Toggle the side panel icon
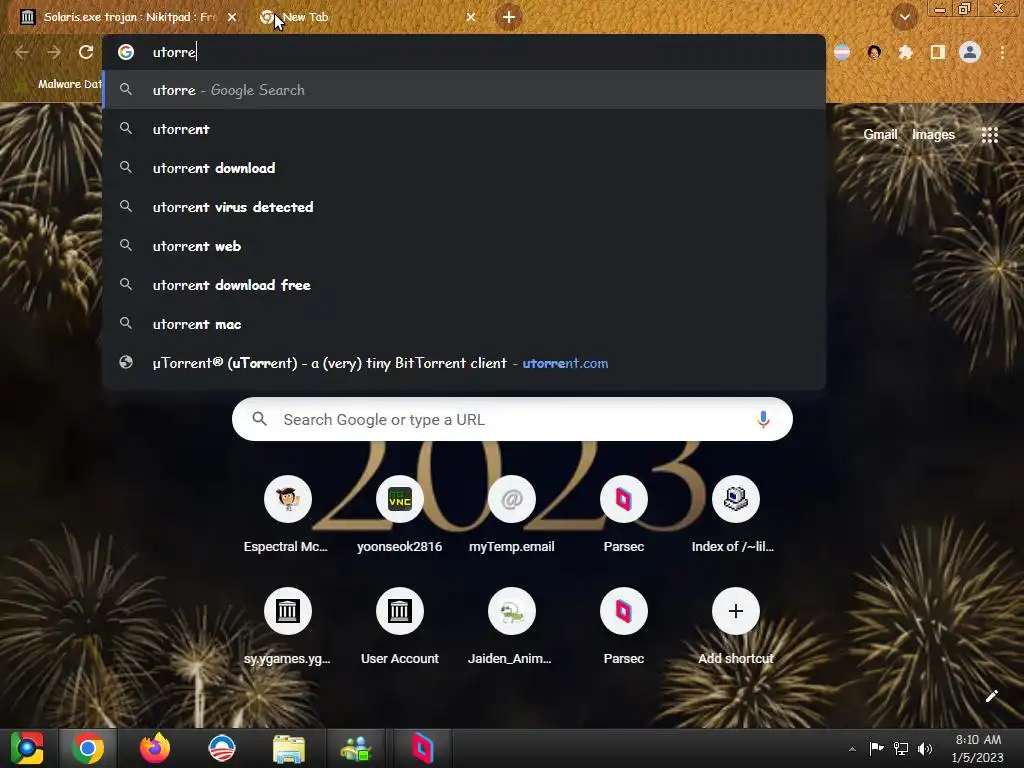This screenshot has width=1024, height=768. [x=937, y=52]
